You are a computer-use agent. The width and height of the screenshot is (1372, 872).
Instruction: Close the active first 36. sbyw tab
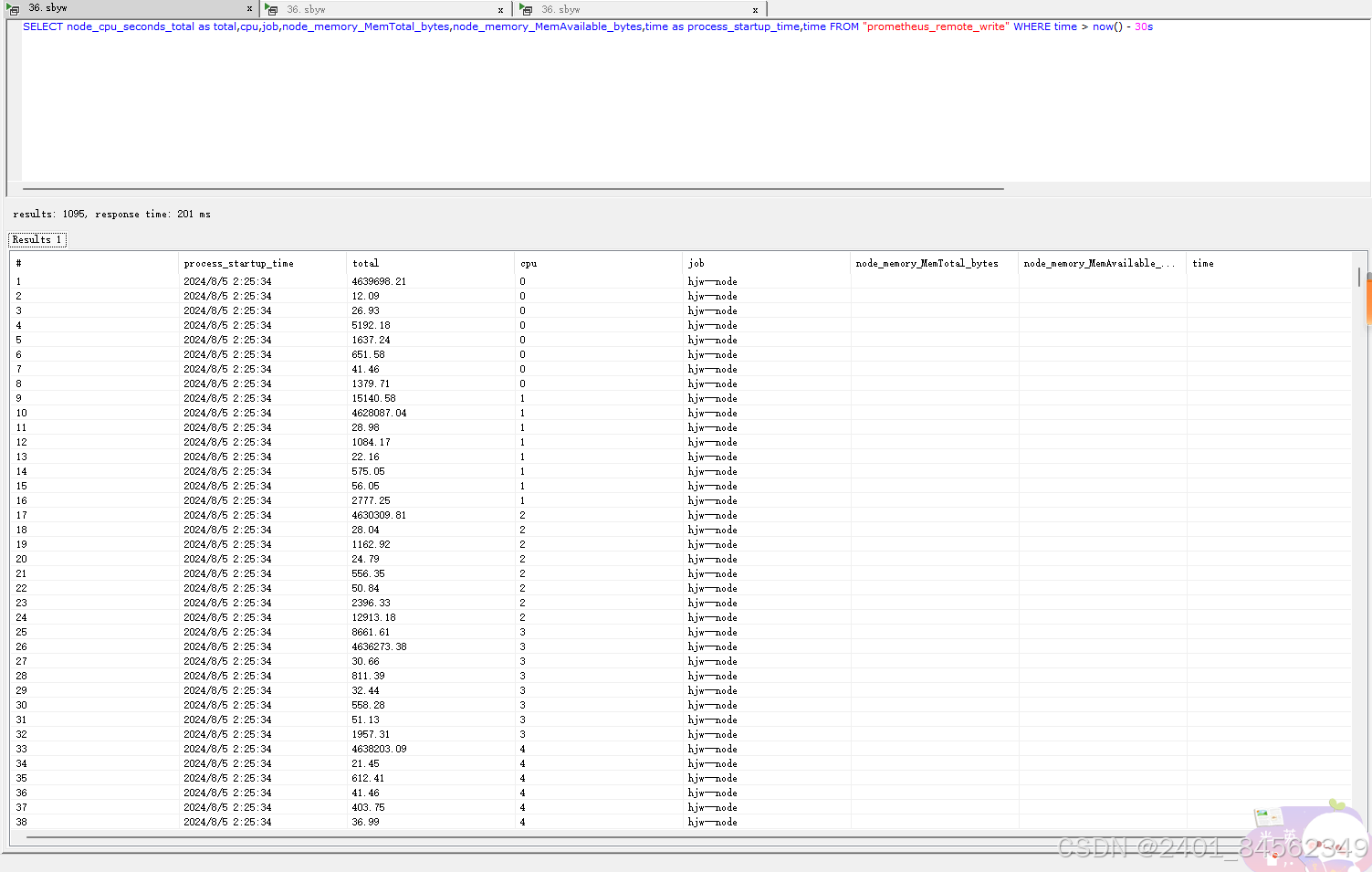[249, 9]
